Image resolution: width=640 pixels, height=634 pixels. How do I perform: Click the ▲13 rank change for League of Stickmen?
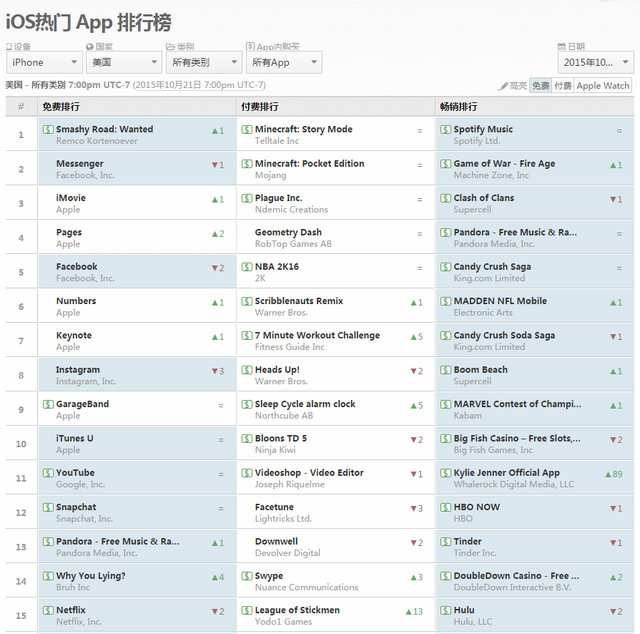pos(414,612)
